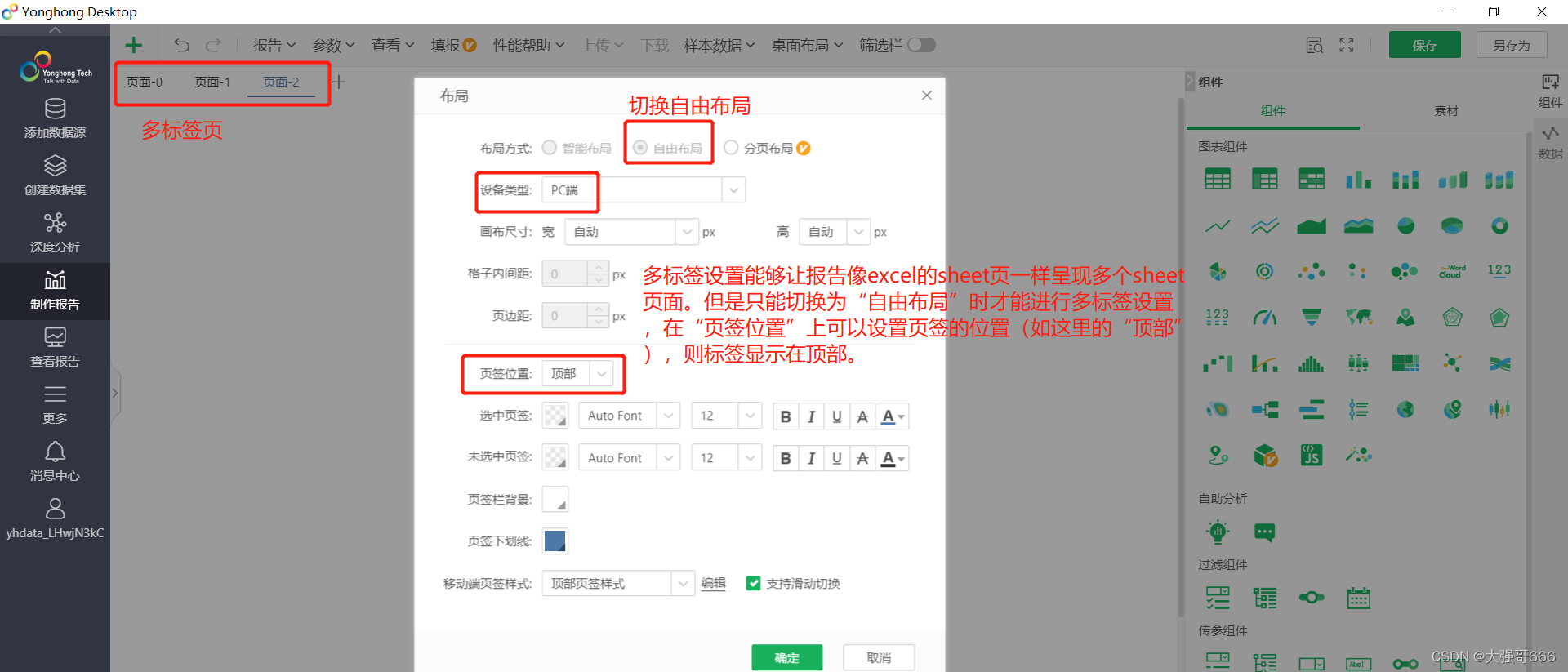The width and height of the screenshot is (1568, 672).
Task: Add the gauge chart component
Action: tap(1264, 318)
